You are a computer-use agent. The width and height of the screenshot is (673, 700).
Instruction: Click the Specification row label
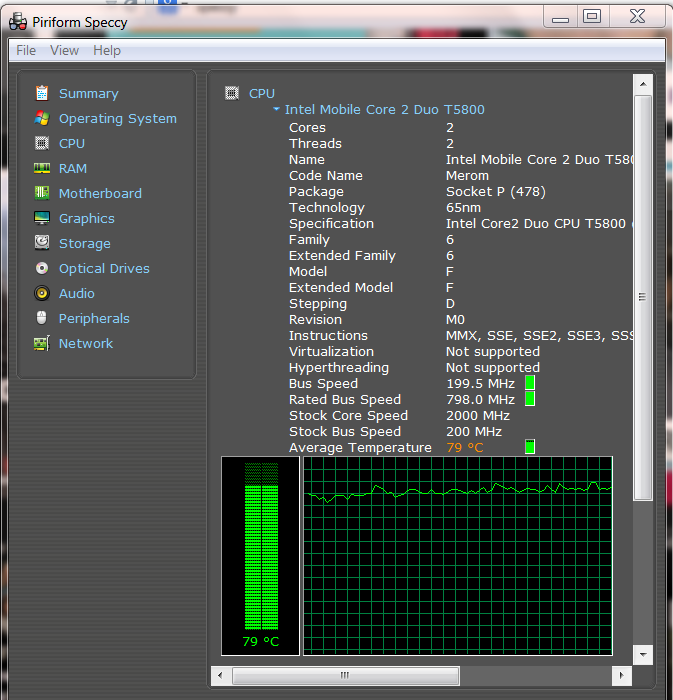(331, 224)
